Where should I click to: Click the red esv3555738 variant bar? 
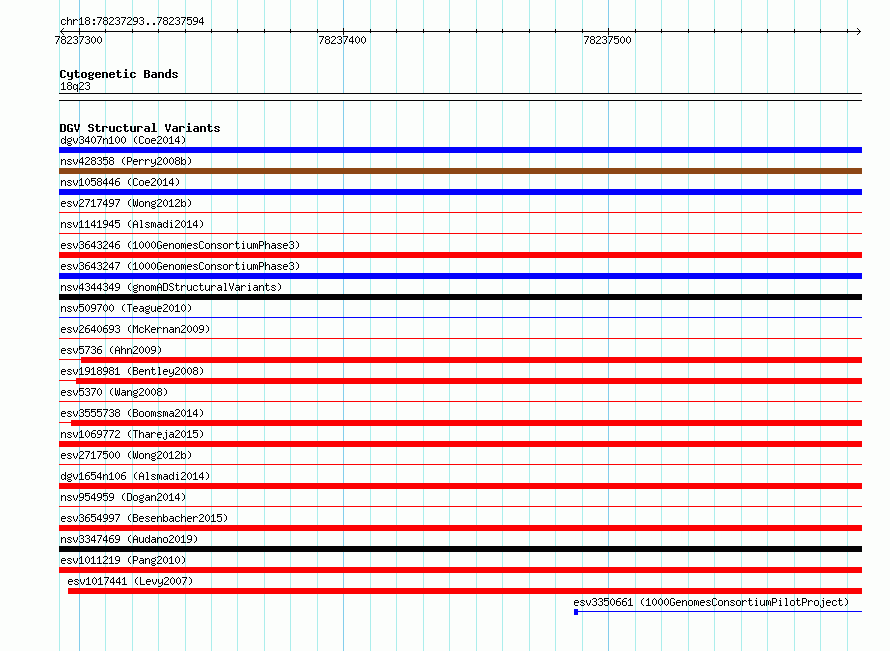[467, 423]
